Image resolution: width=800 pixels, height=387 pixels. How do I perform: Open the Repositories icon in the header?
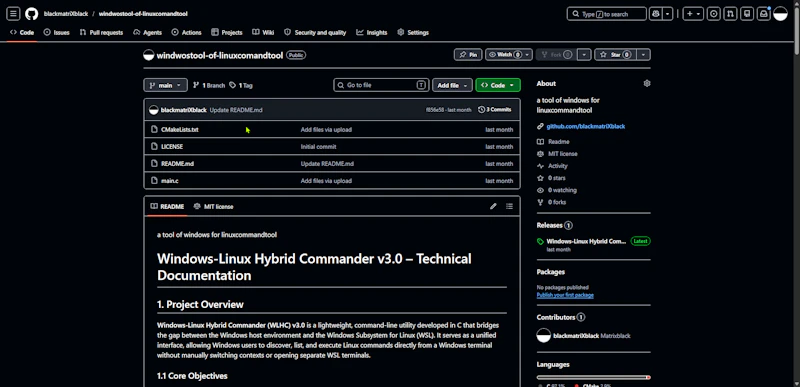747,14
